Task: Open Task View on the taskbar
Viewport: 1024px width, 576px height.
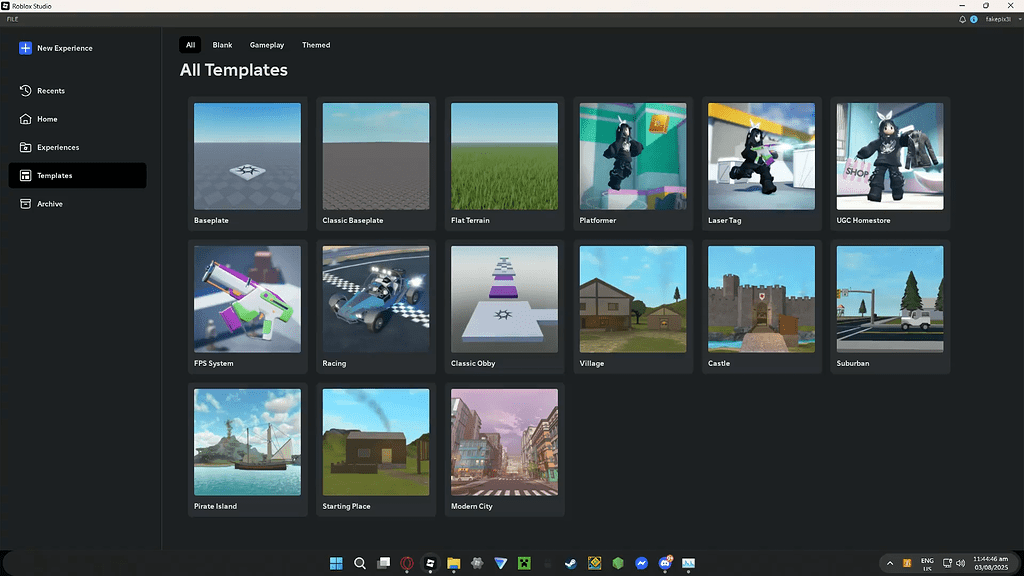Action: [383, 563]
